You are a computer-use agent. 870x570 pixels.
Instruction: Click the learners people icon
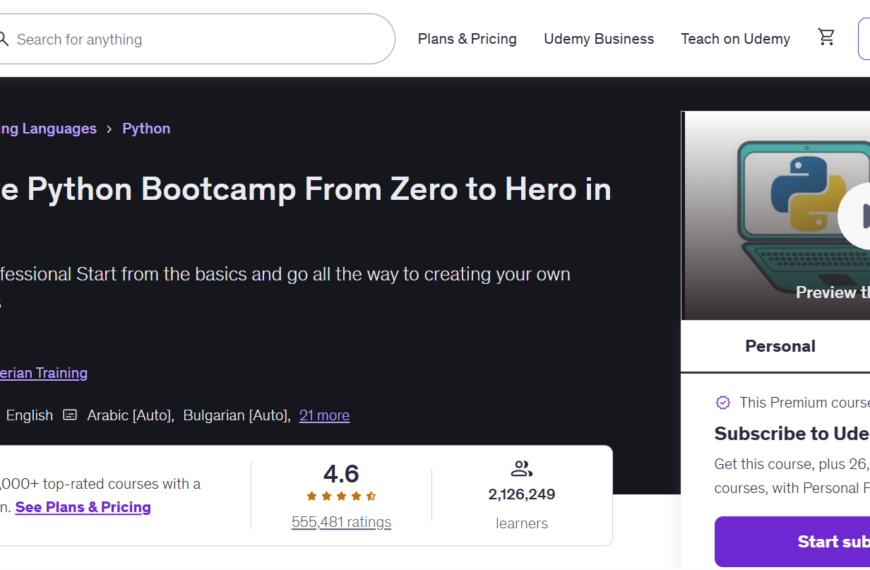coord(522,468)
